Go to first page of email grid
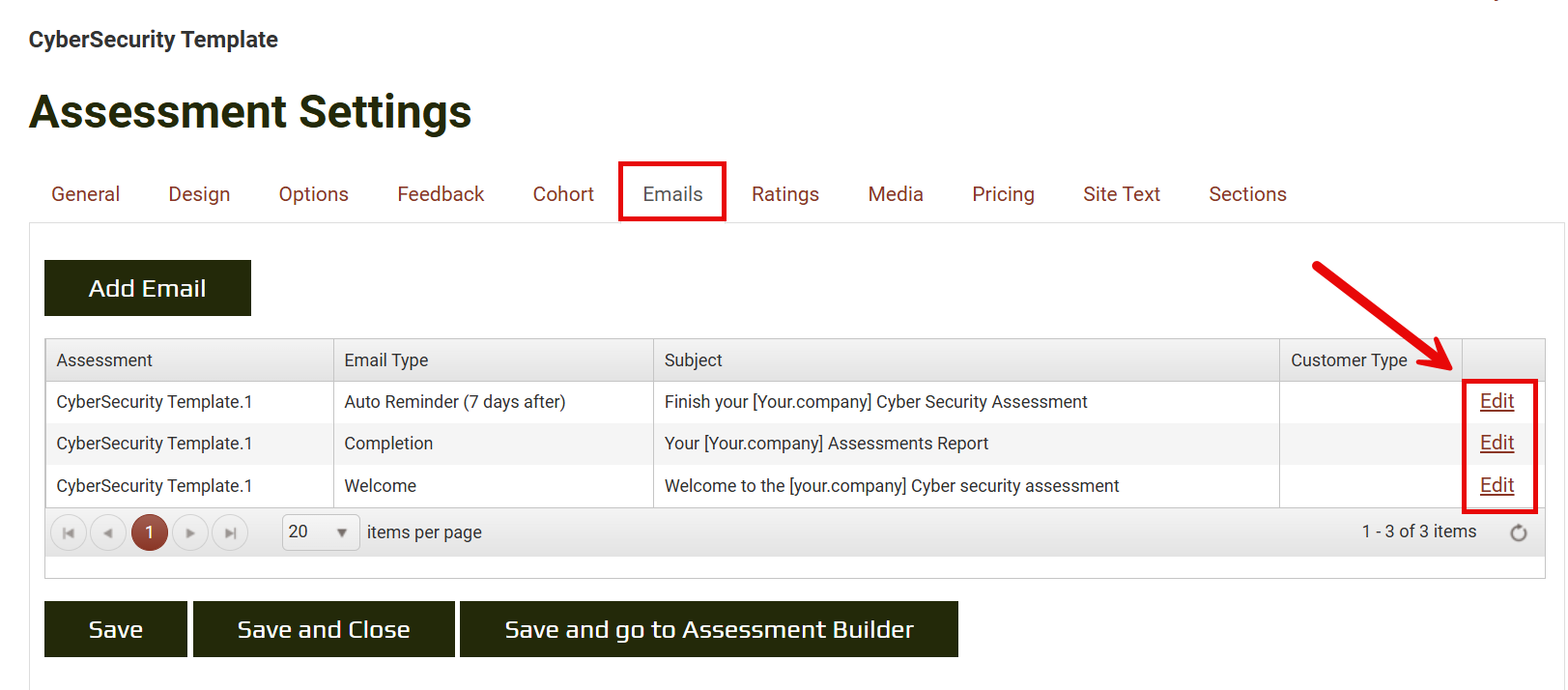This screenshot has height=690, width=1568. 69,532
